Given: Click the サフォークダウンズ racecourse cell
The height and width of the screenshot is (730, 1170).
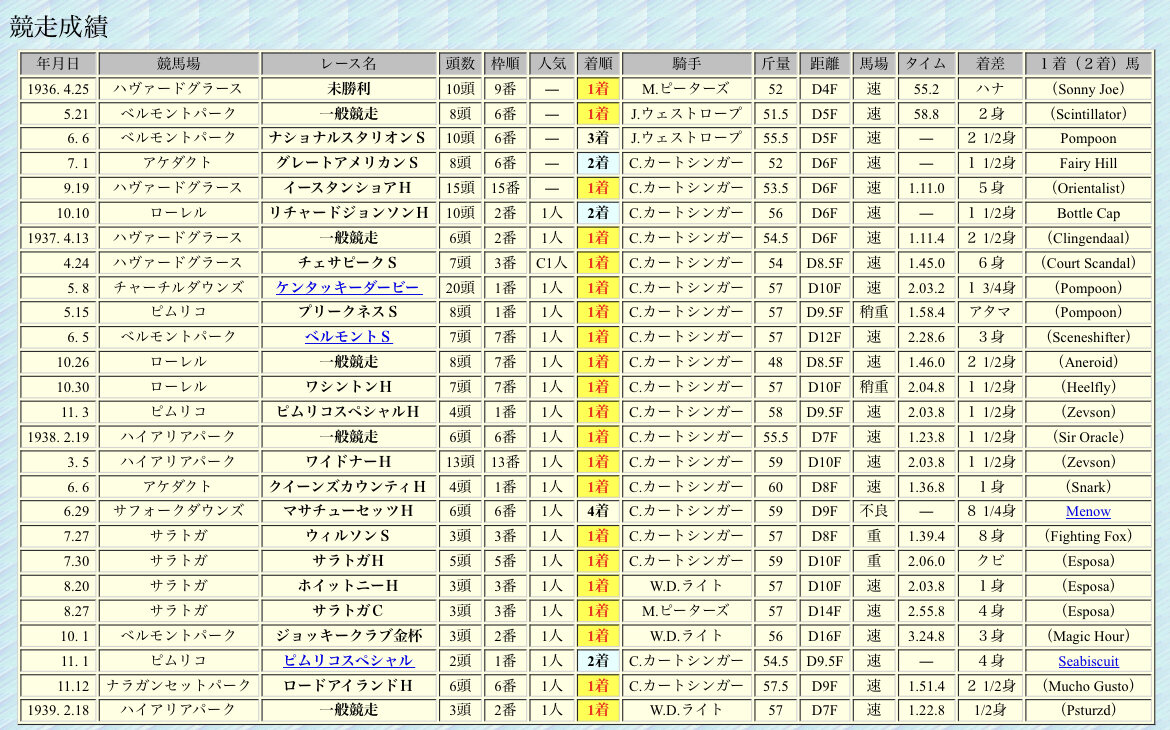Looking at the screenshot, I should pyautogui.click(x=178, y=511).
